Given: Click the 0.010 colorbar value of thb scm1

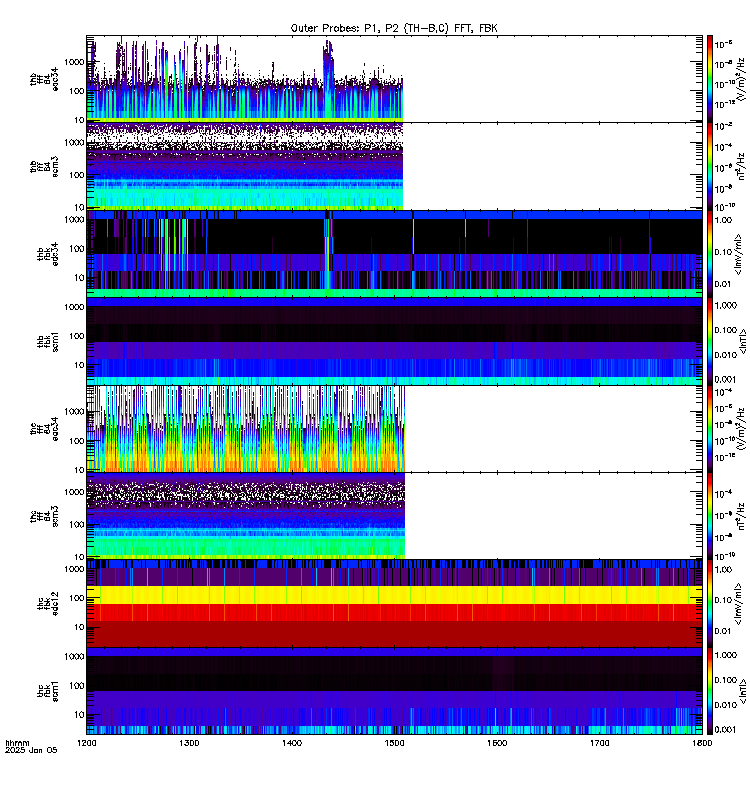Looking at the screenshot, I should click(726, 355).
